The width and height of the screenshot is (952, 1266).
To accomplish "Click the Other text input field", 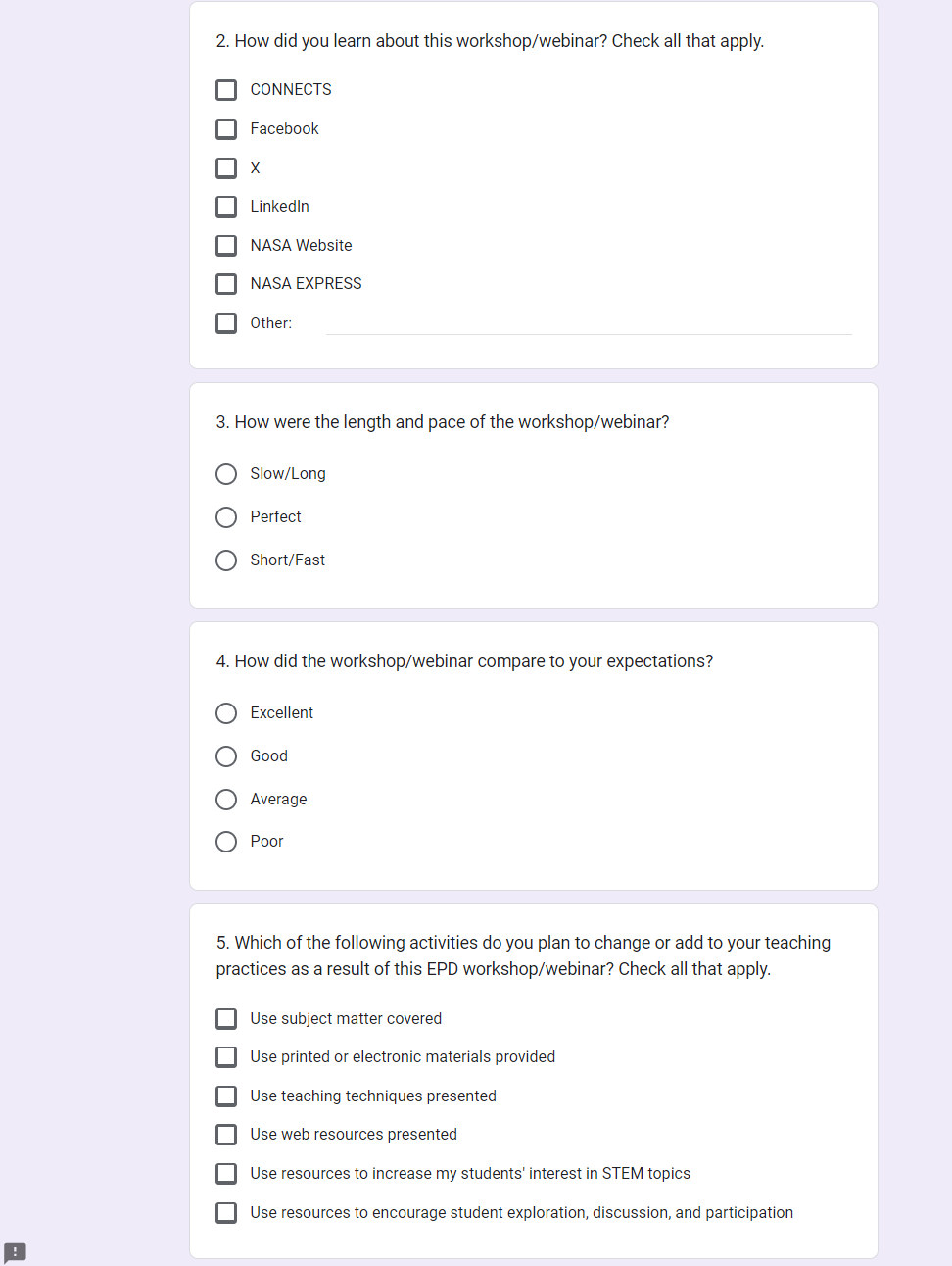I will (589, 323).
